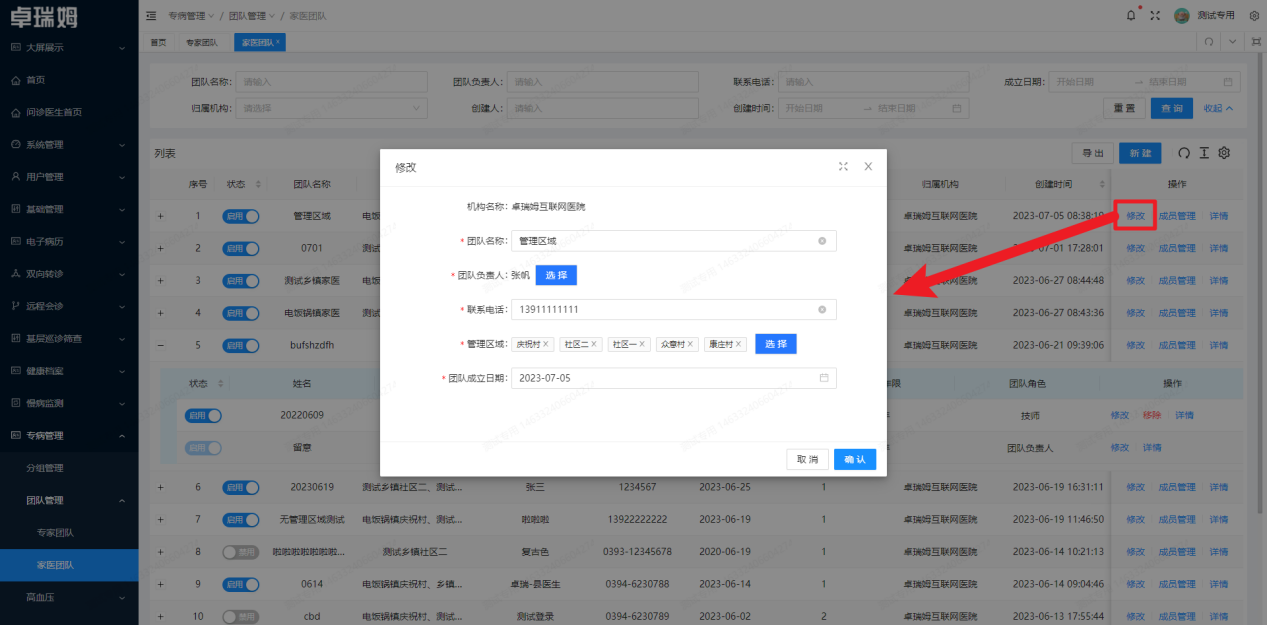Toggle fullscreen icon beside notification bell

point(1155,16)
